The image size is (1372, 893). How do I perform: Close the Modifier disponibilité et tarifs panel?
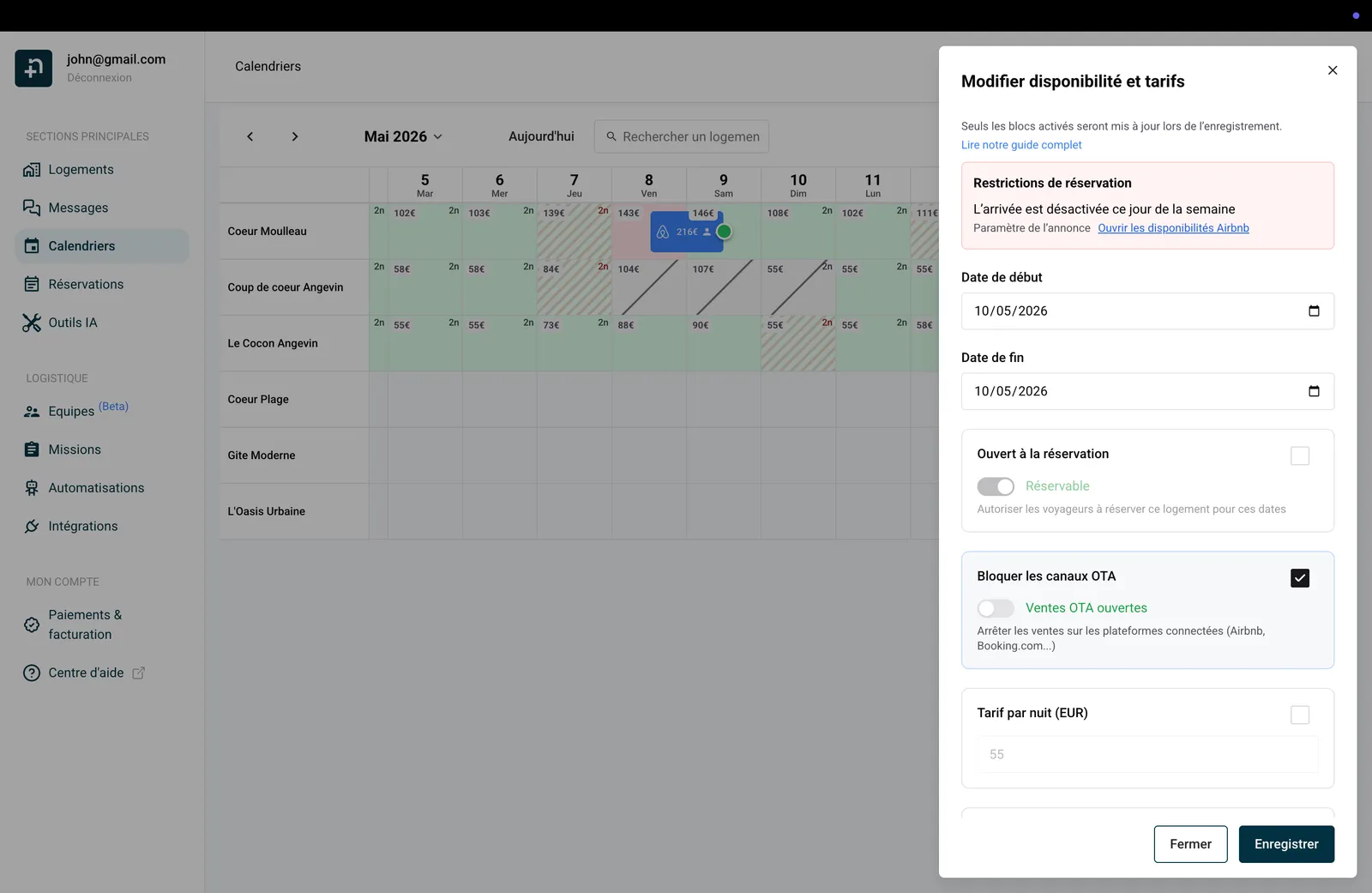pyautogui.click(x=1333, y=70)
